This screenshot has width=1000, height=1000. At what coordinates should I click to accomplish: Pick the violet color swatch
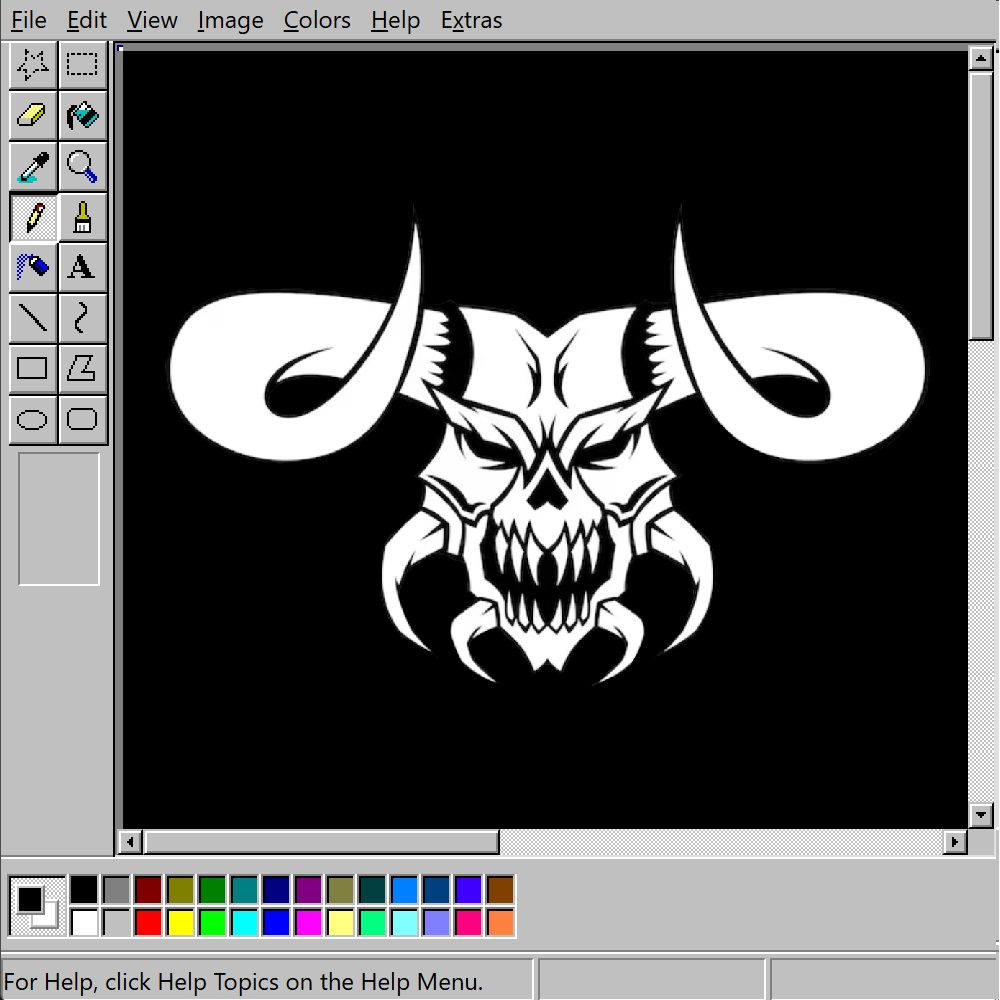point(469,890)
